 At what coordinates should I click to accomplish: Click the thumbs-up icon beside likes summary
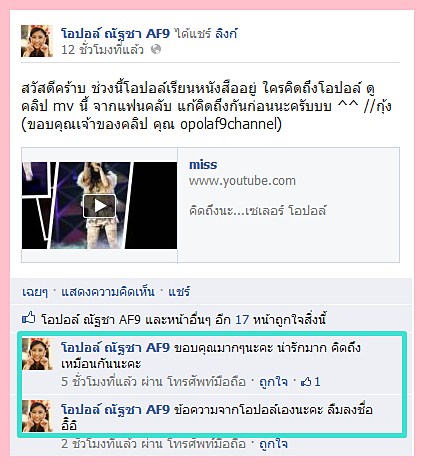29,318
